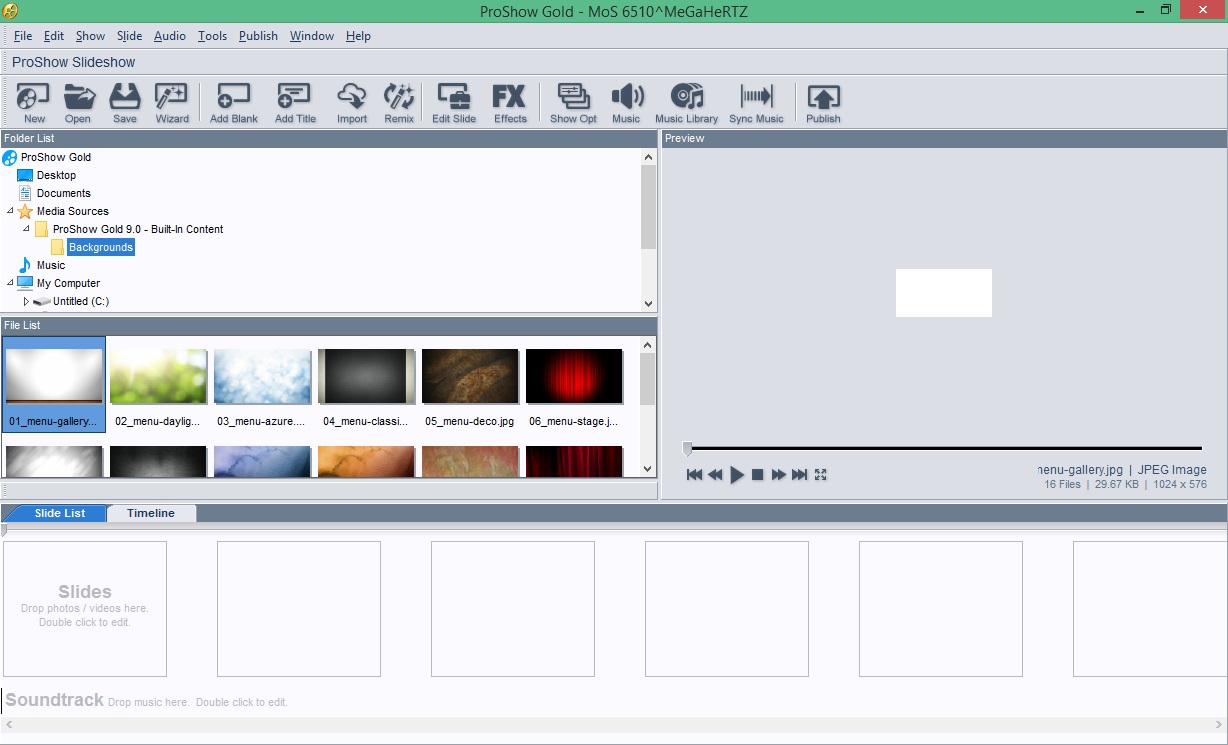Click the Music speaker icon
Image resolution: width=1228 pixels, height=745 pixels.
tap(626, 103)
